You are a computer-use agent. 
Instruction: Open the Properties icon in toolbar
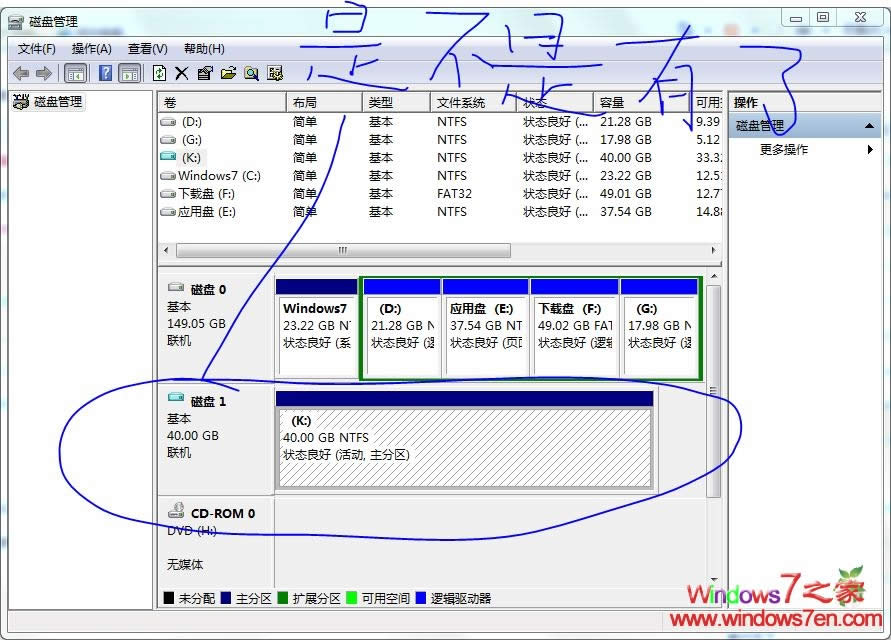(206, 72)
